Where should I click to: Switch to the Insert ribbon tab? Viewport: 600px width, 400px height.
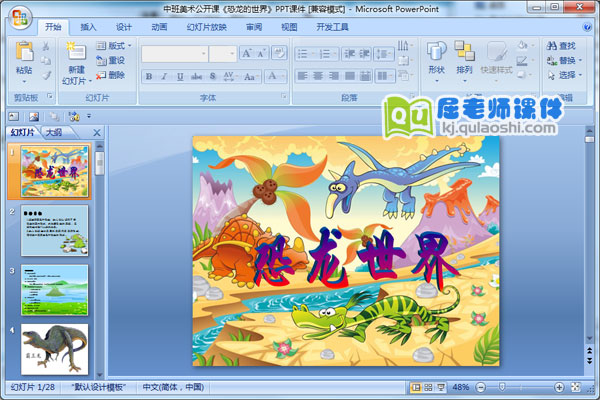pyautogui.click(x=88, y=27)
